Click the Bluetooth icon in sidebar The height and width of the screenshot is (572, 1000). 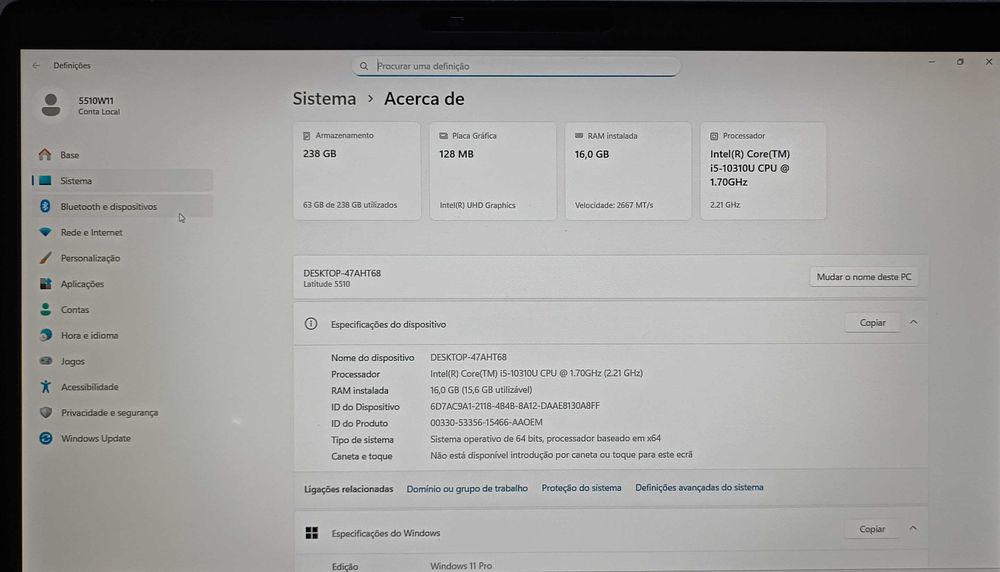coord(45,206)
